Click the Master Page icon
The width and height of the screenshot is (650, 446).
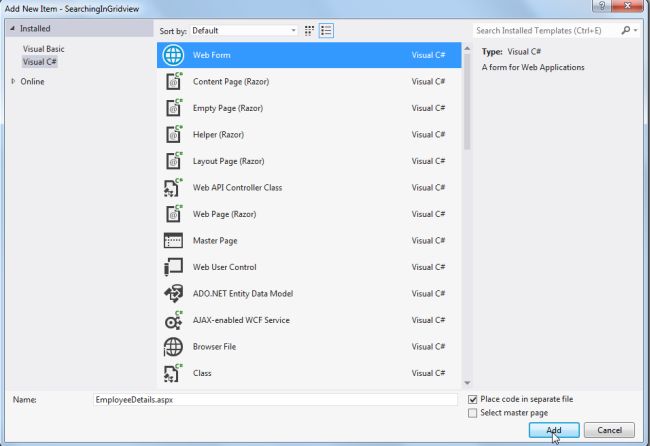pos(173,240)
